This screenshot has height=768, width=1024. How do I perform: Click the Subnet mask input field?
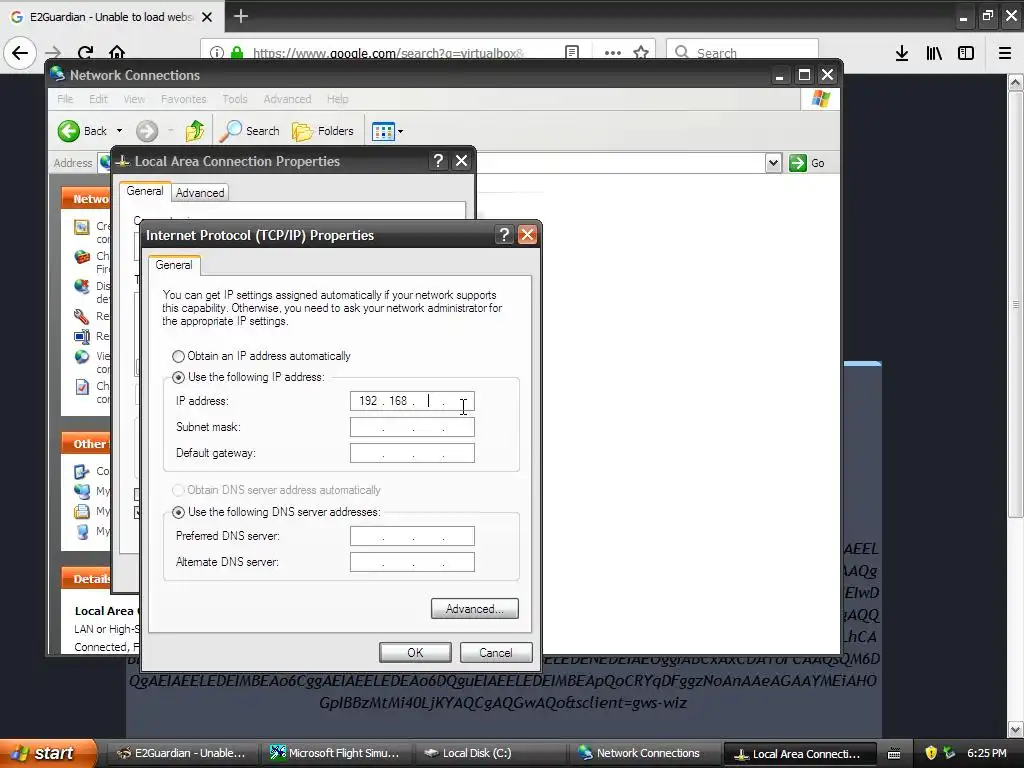tap(412, 427)
